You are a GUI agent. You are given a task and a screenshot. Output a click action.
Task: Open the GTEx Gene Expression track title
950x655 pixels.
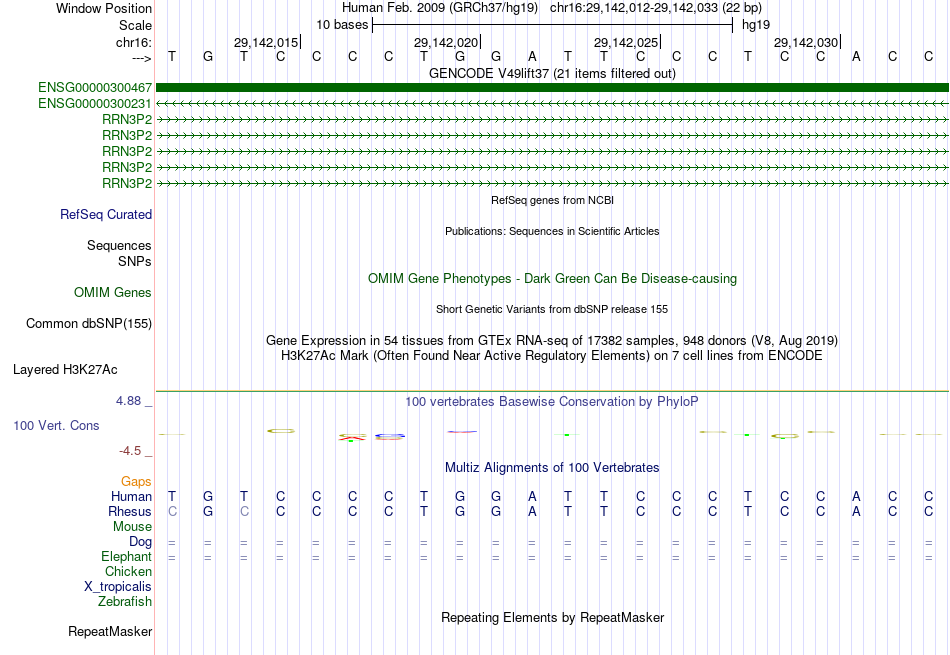552,341
